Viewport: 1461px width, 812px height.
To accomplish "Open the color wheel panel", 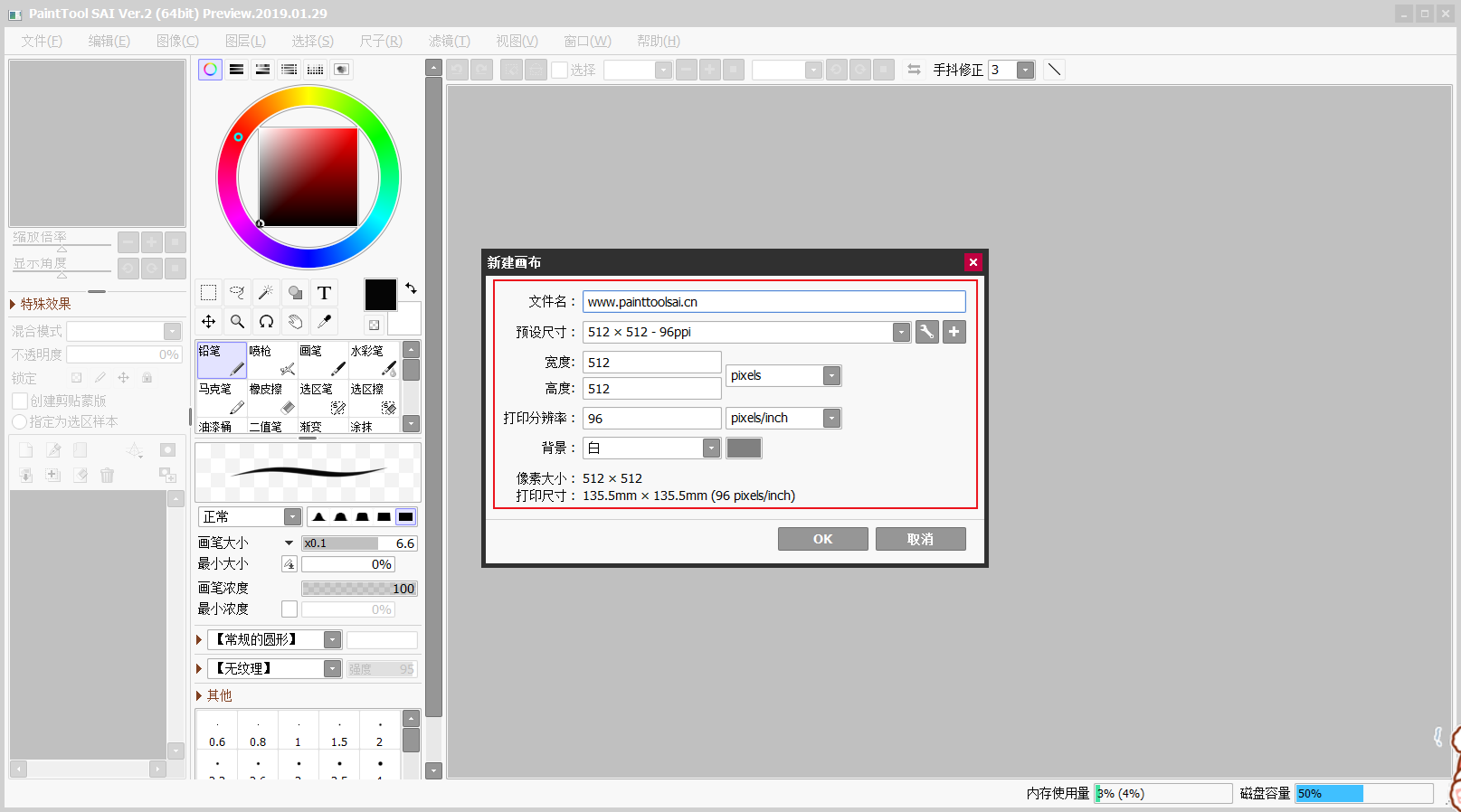I will click(x=210, y=70).
